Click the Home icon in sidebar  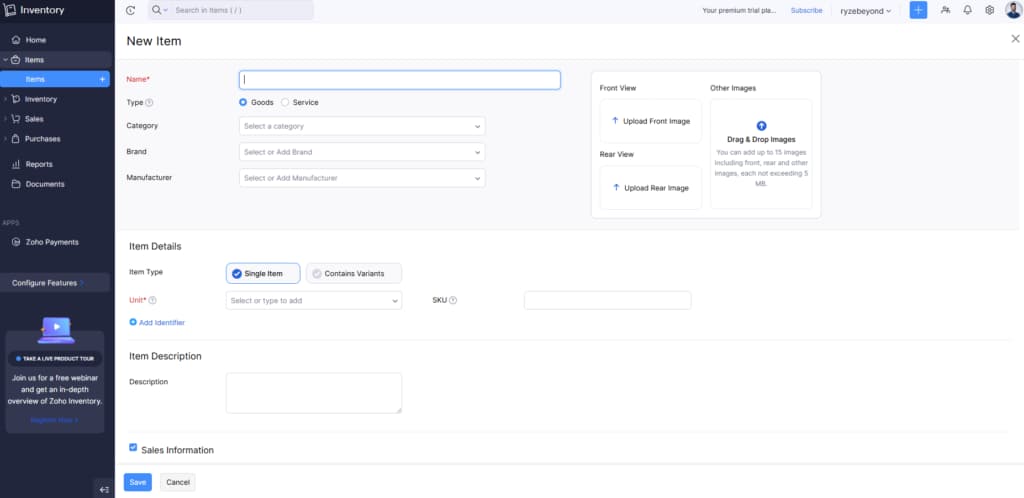16,40
